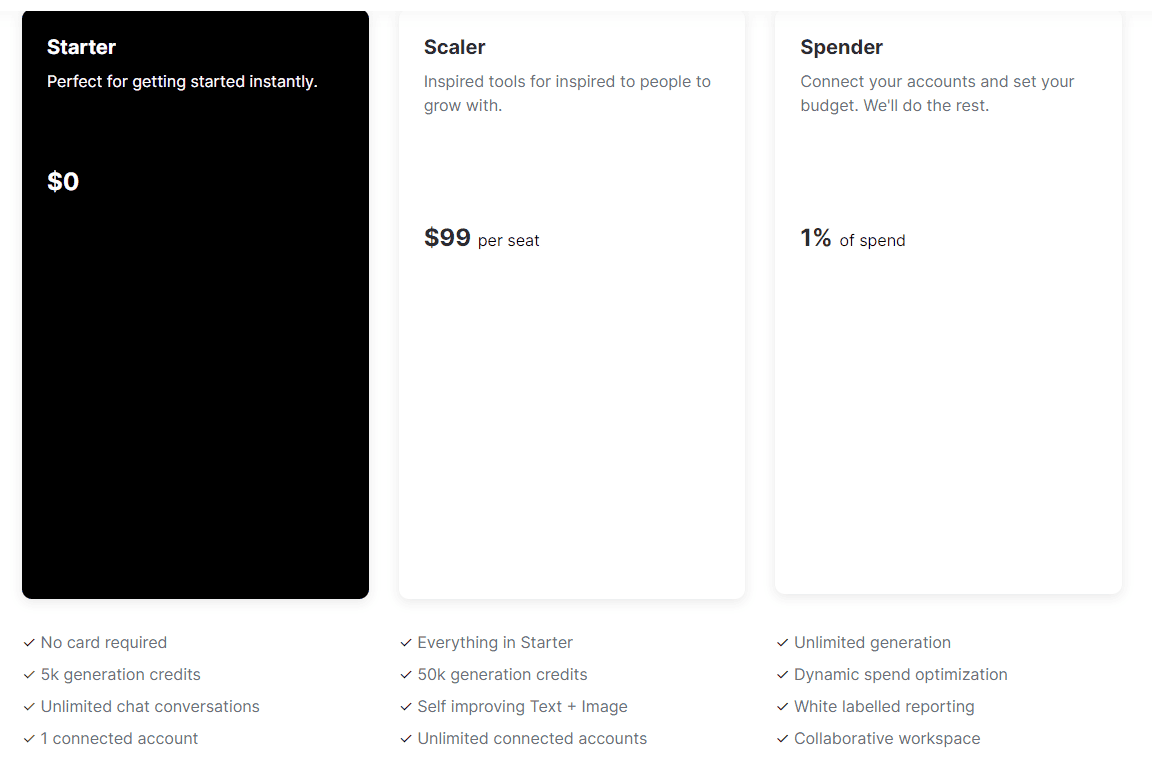Click checkmark icon for 50k generation credits

coord(406,675)
